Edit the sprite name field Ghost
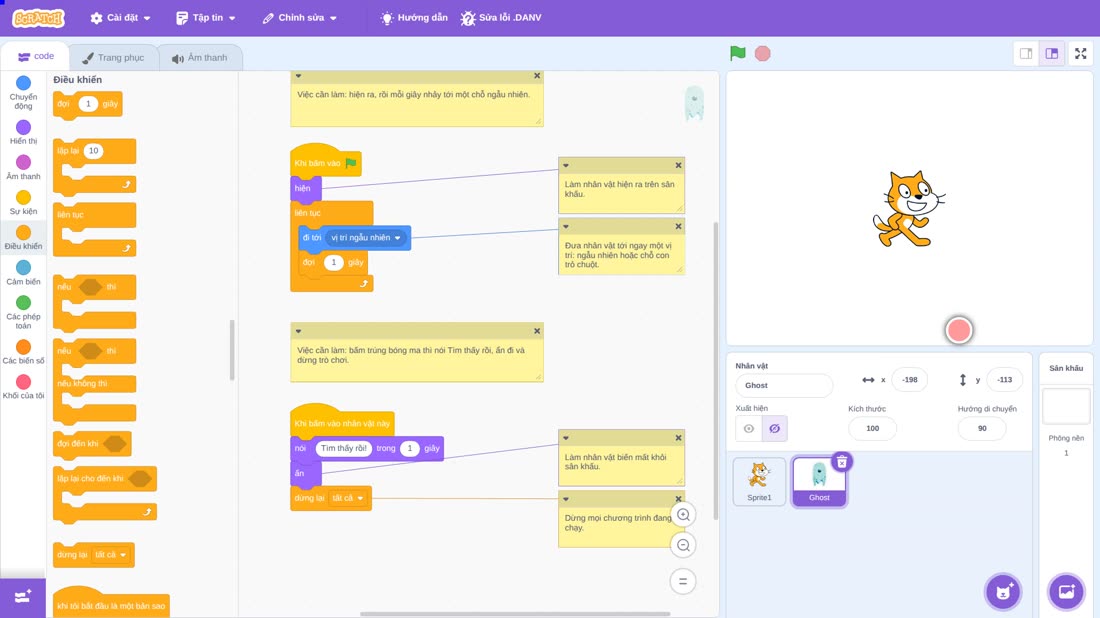The height and width of the screenshot is (618, 1100). click(784, 385)
